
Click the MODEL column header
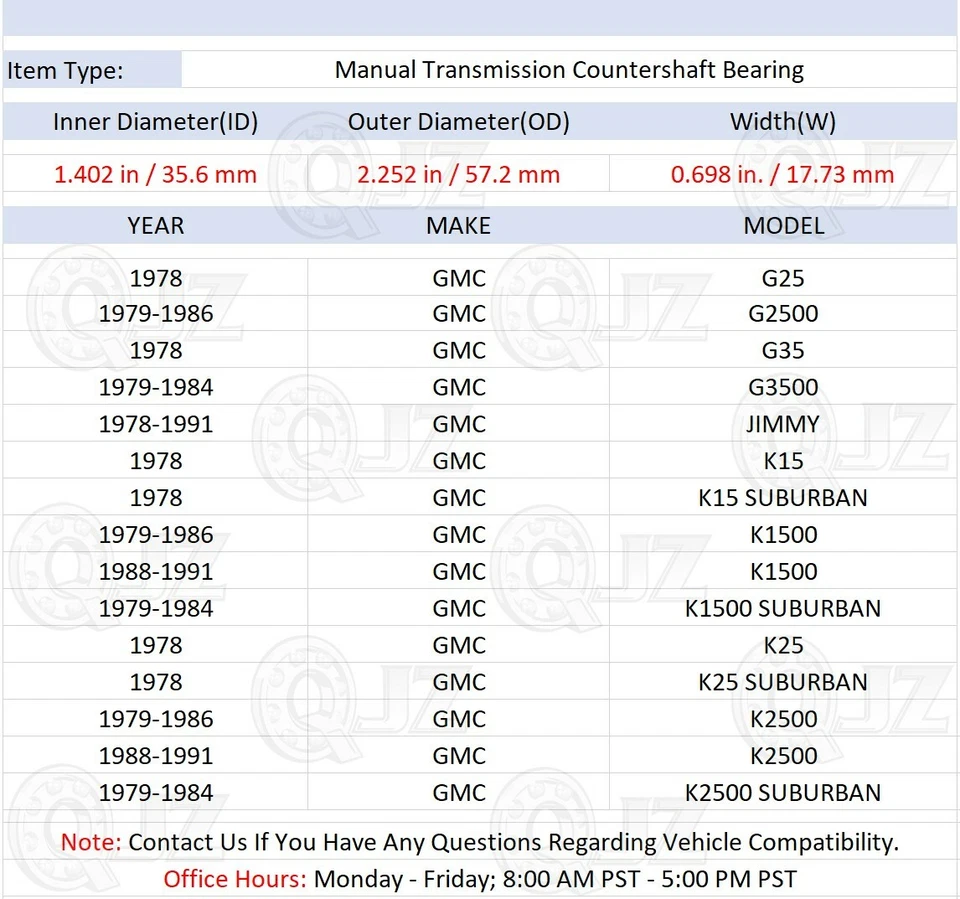(783, 225)
